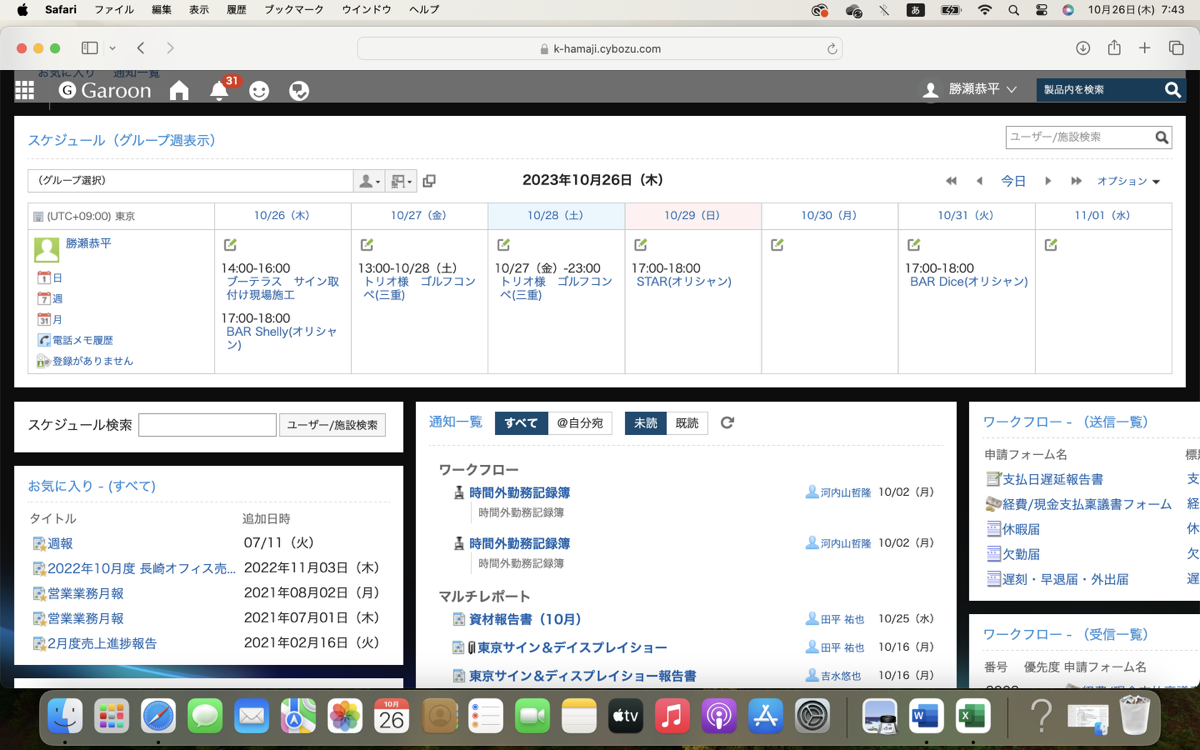This screenshot has width=1200, height=750.
Task: Toggle notification filter to 既読
Action: pos(687,423)
